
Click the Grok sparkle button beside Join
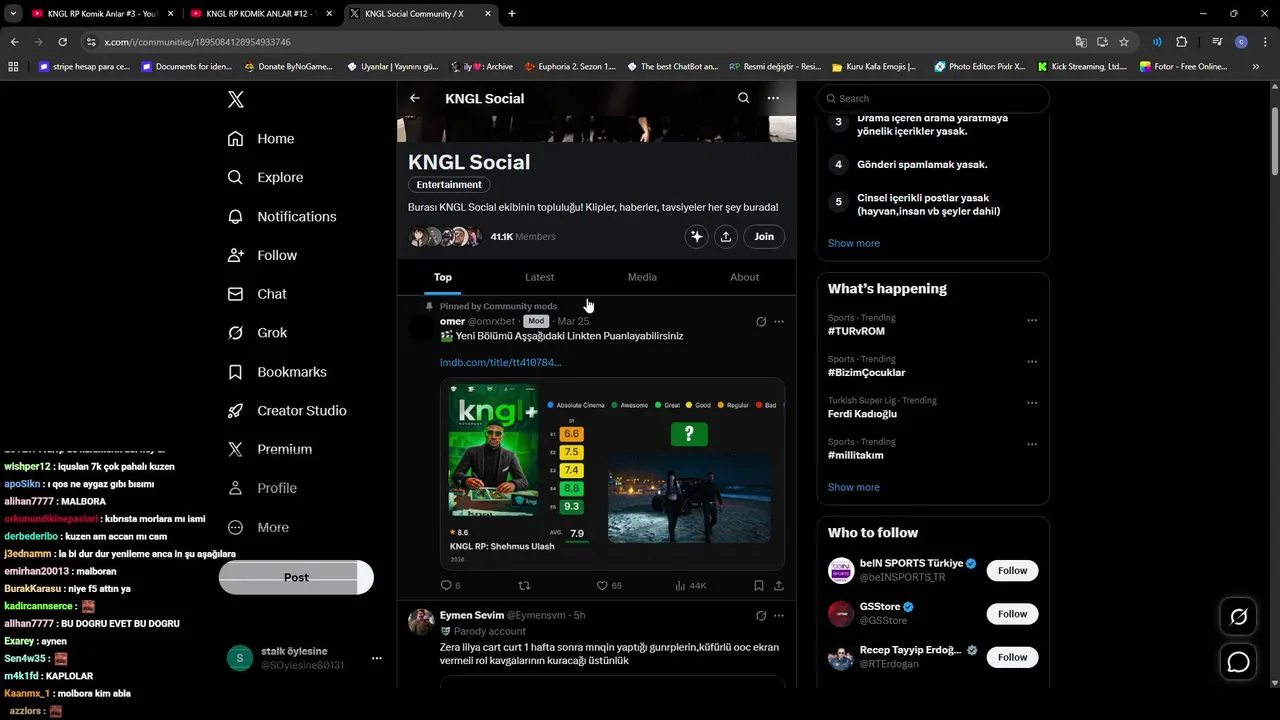pyautogui.click(x=697, y=237)
